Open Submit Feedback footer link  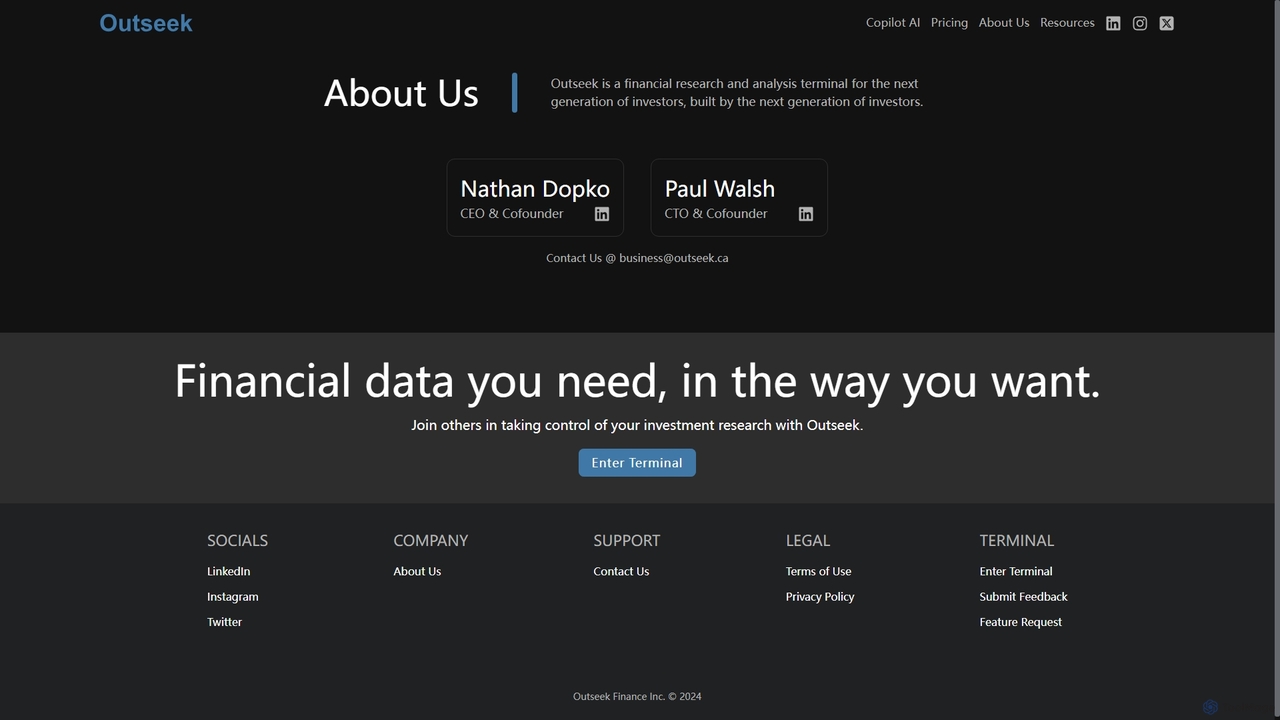pyautogui.click(x=1024, y=597)
